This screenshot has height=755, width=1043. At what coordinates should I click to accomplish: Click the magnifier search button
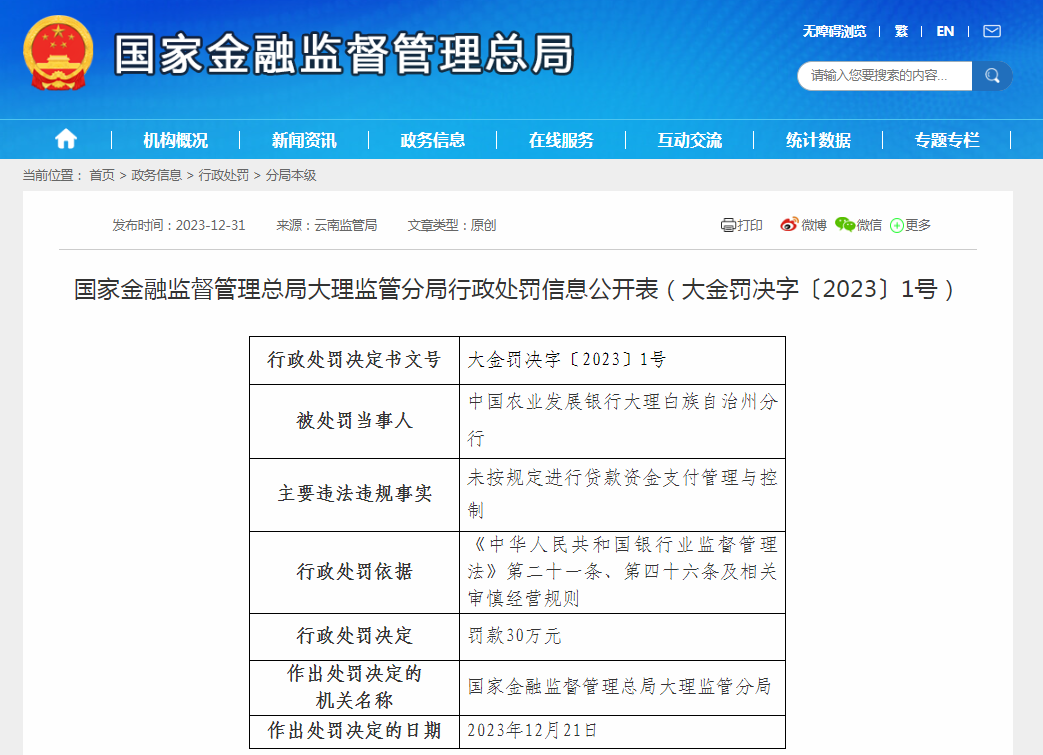tap(992, 76)
